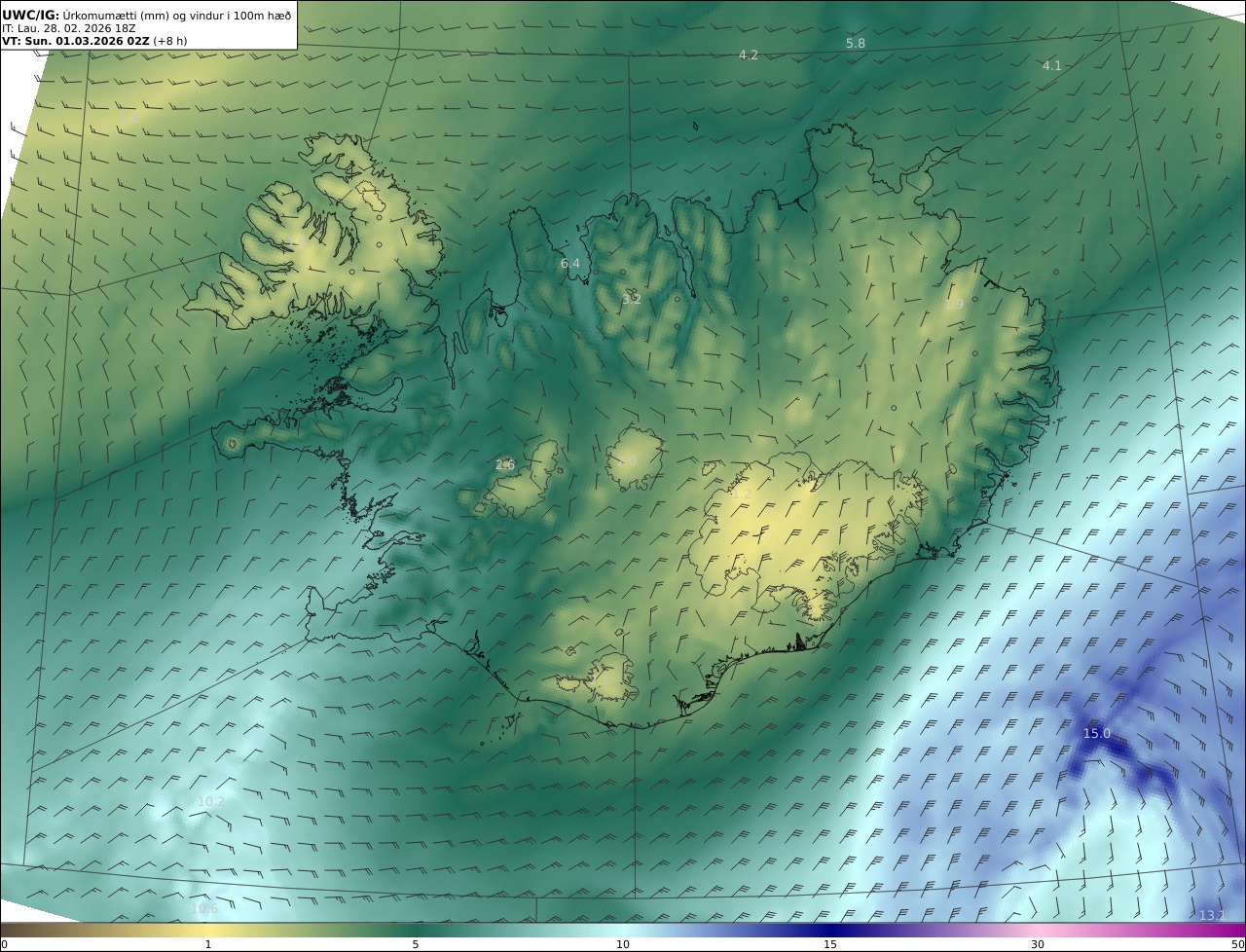Select the 10.6 value label
This screenshot has height=952, width=1246.
(204, 909)
